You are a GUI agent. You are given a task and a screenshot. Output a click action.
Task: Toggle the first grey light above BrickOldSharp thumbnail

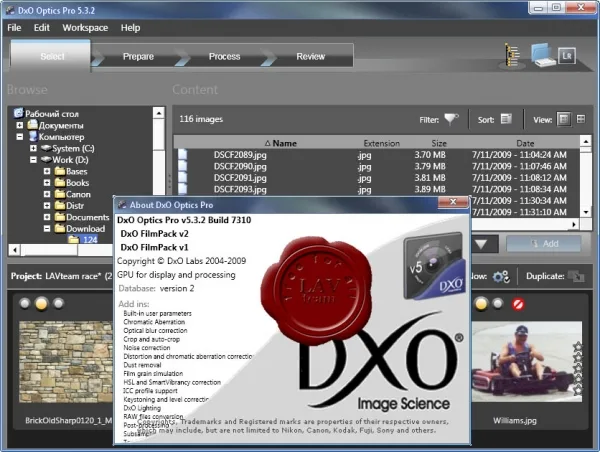24,304
